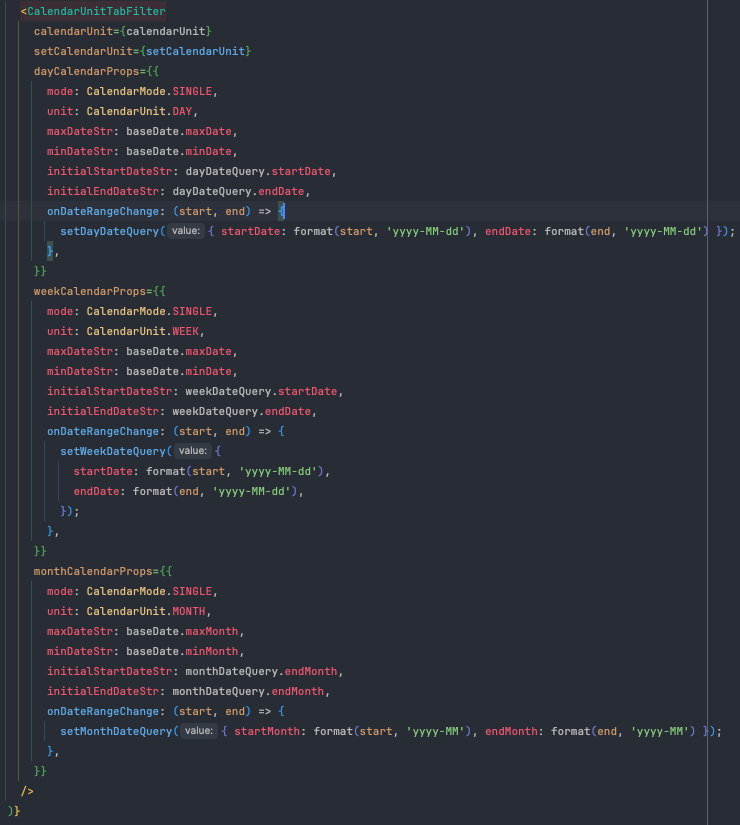Image resolution: width=740 pixels, height=825 pixels.
Task: Click onDateRangeChange in weekCalendarProps block
Action: 103,431
